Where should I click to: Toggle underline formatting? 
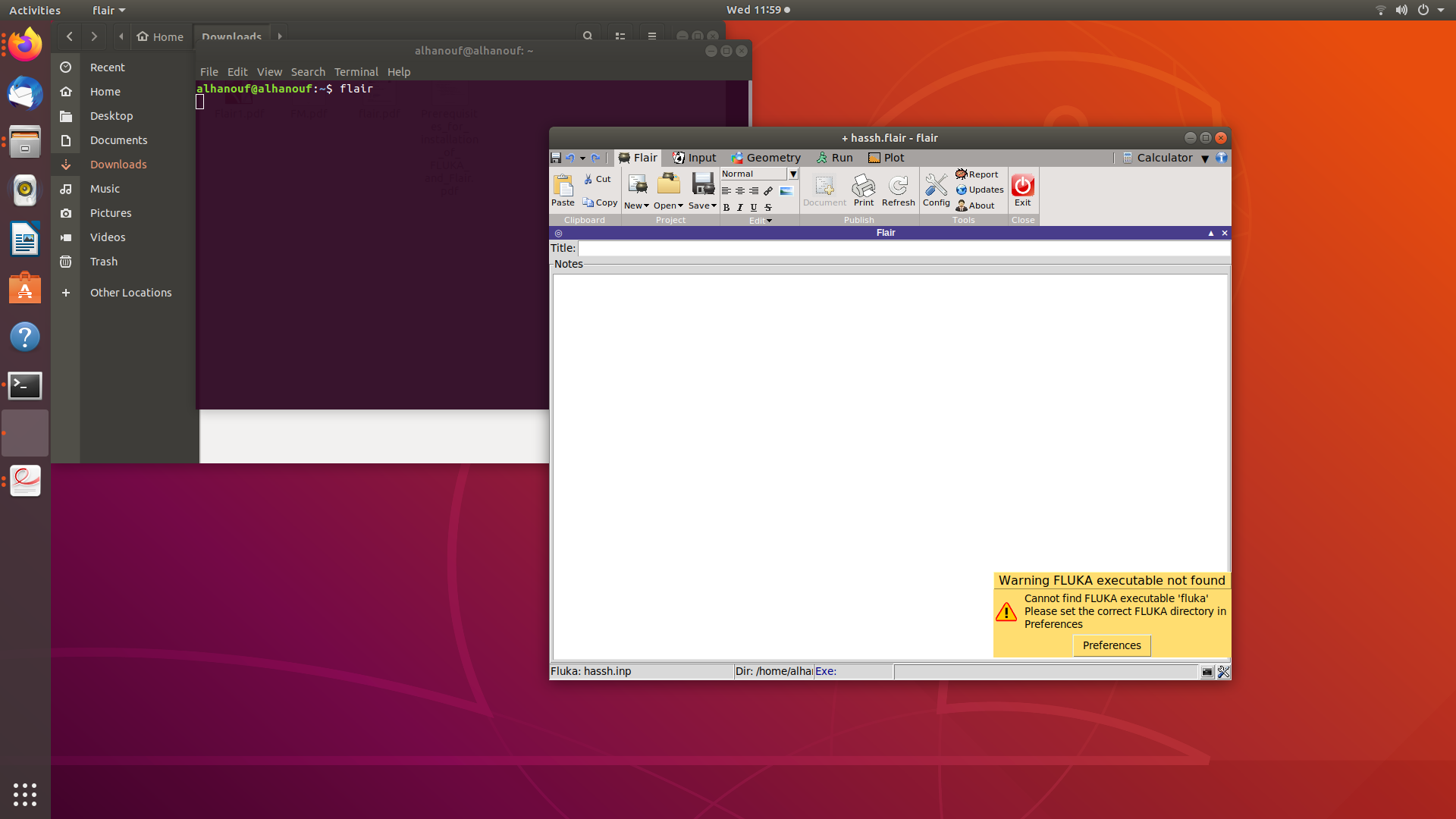pyautogui.click(x=754, y=207)
